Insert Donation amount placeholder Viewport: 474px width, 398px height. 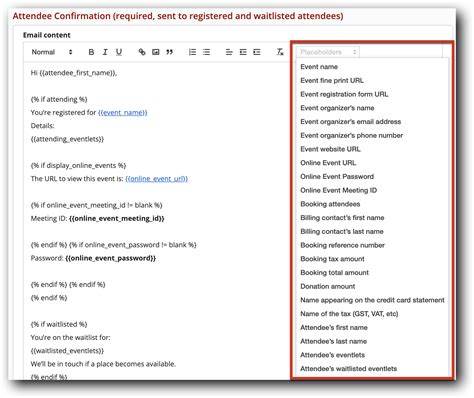328,286
